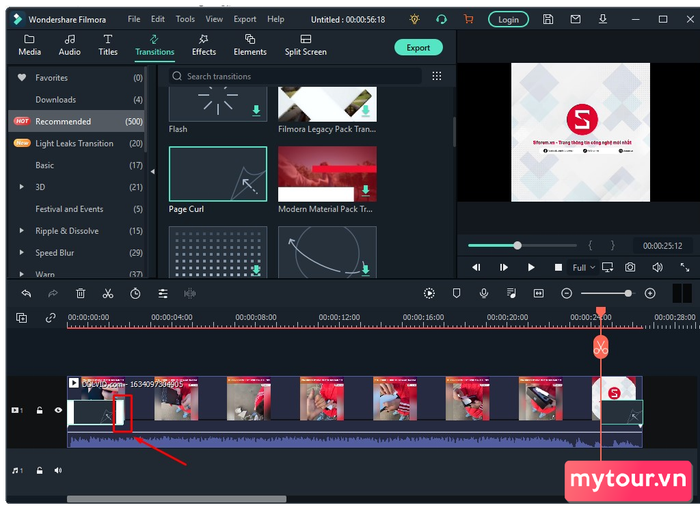Select the Downloads category
Image resolution: width=700 pixels, height=512 pixels.
click(x=77, y=100)
